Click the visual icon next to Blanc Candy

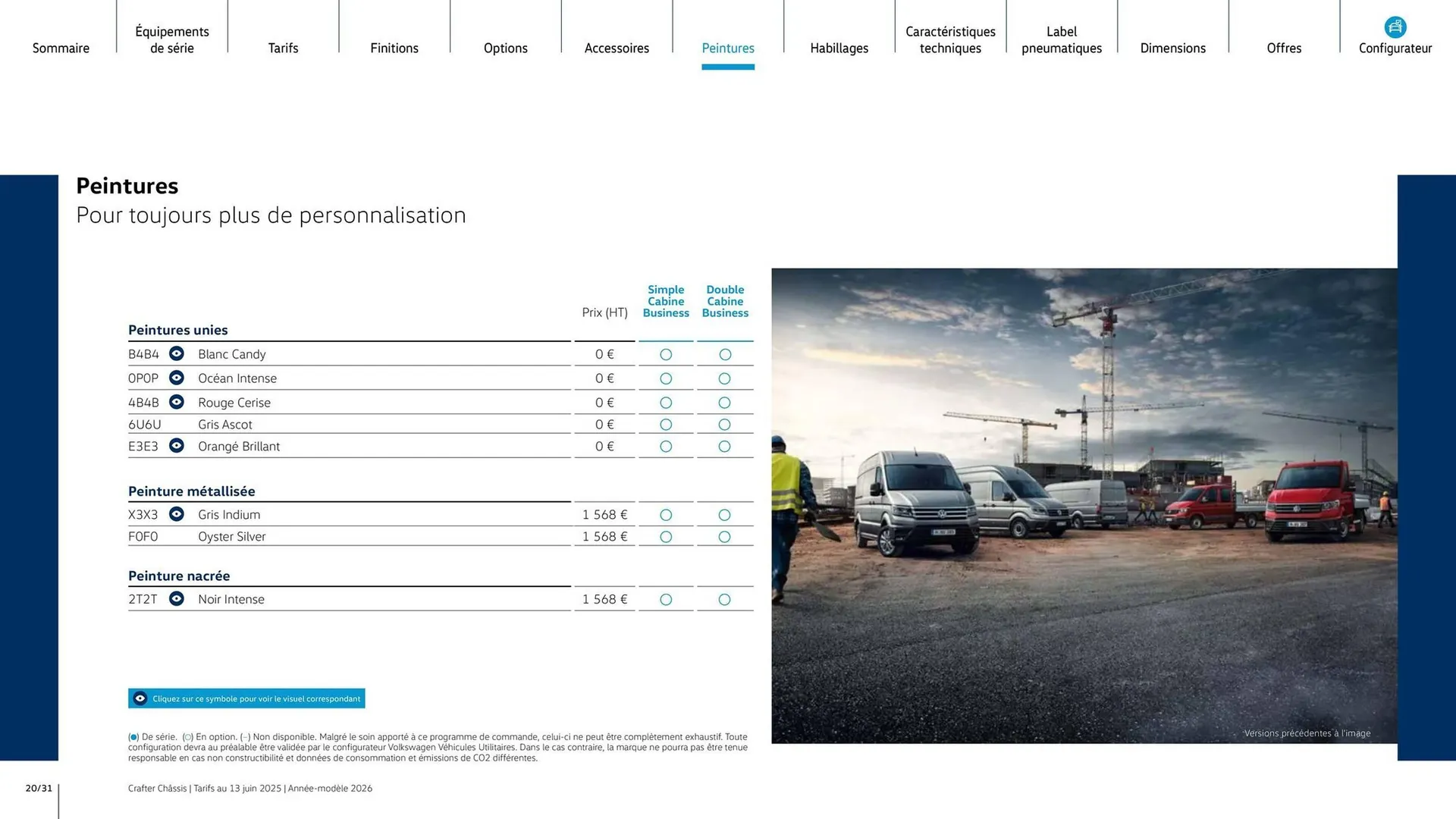177,353
